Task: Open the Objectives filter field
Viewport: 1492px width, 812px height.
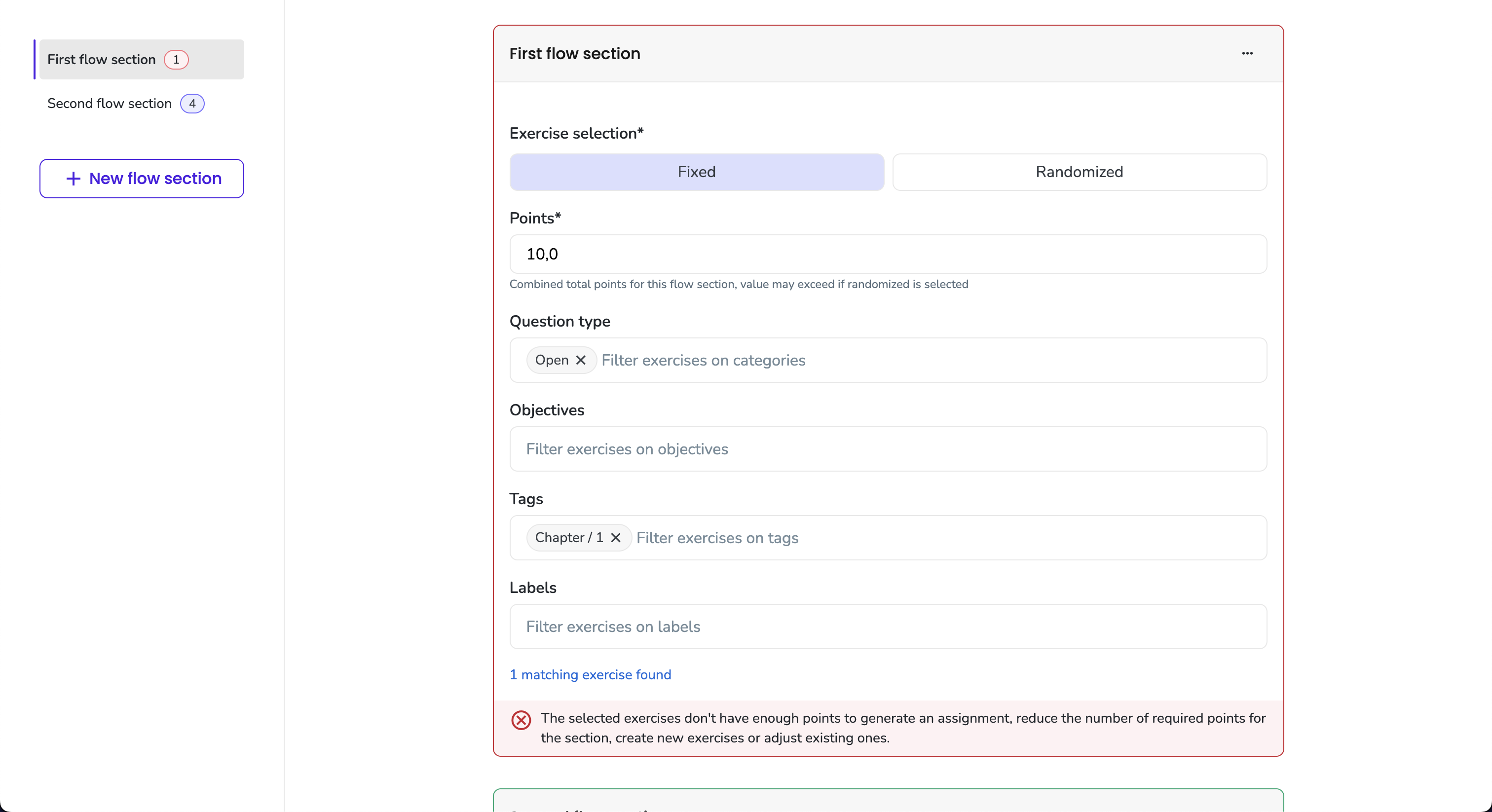Action: 888,449
